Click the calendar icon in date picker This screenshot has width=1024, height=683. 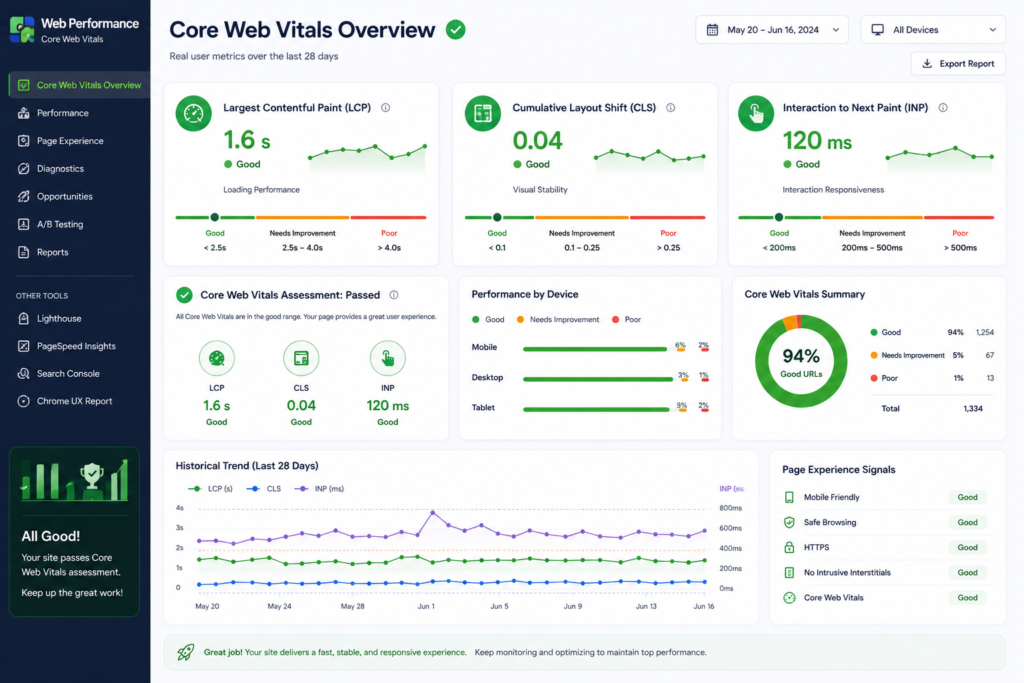pos(712,30)
